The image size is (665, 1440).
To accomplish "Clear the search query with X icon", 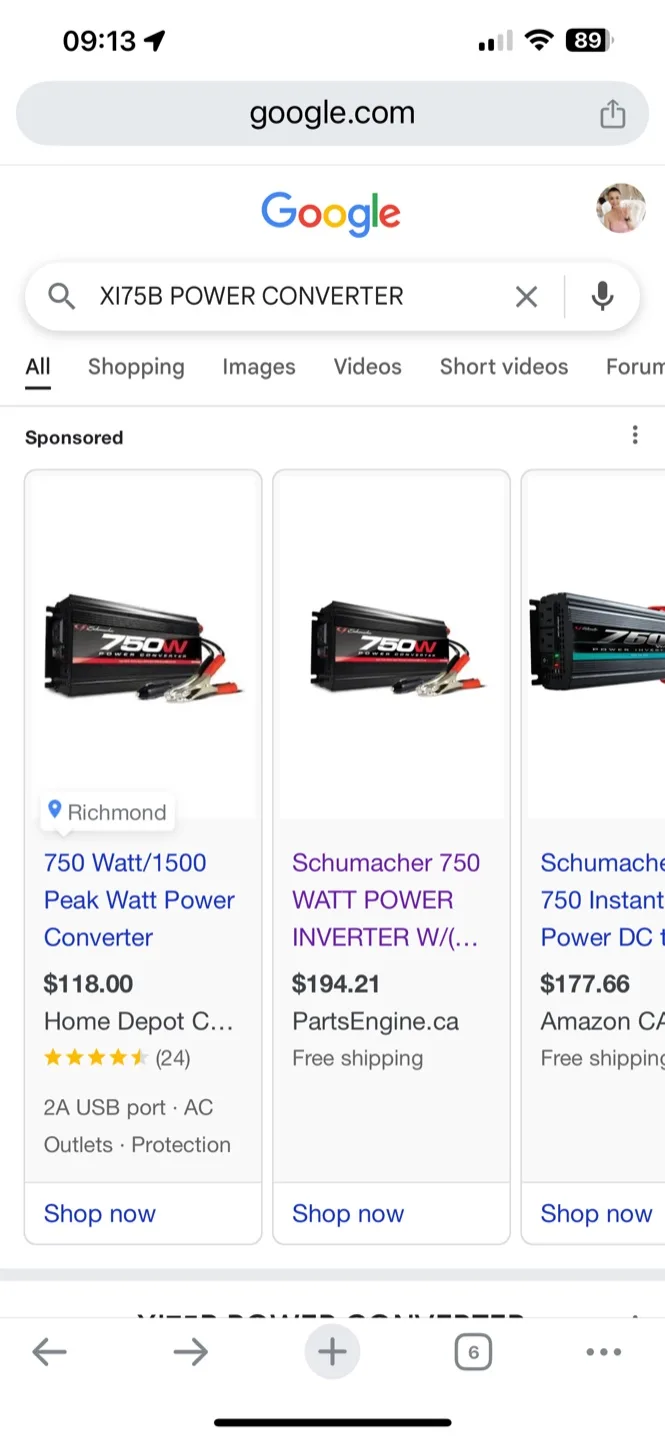I will (526, 296).
